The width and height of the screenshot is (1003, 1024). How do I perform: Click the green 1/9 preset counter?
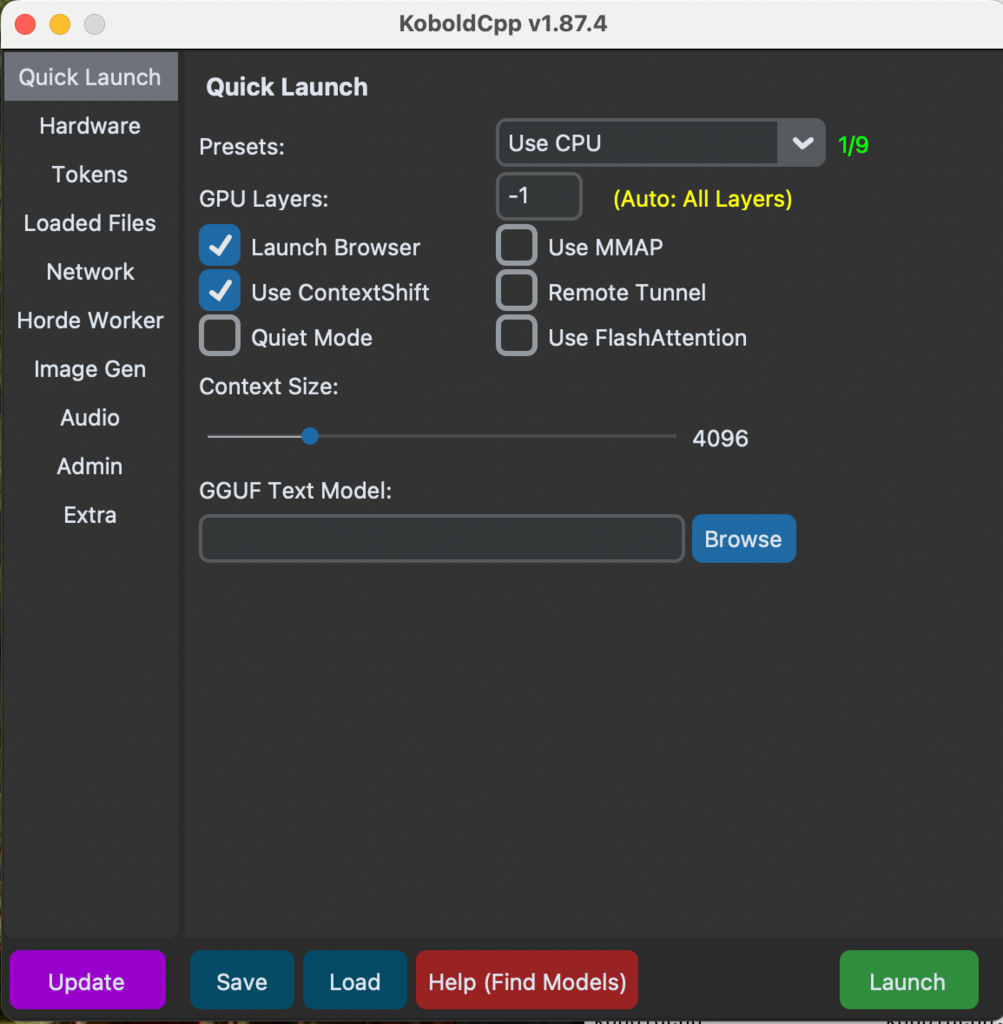pyautogui.click(x=853, y=145)
